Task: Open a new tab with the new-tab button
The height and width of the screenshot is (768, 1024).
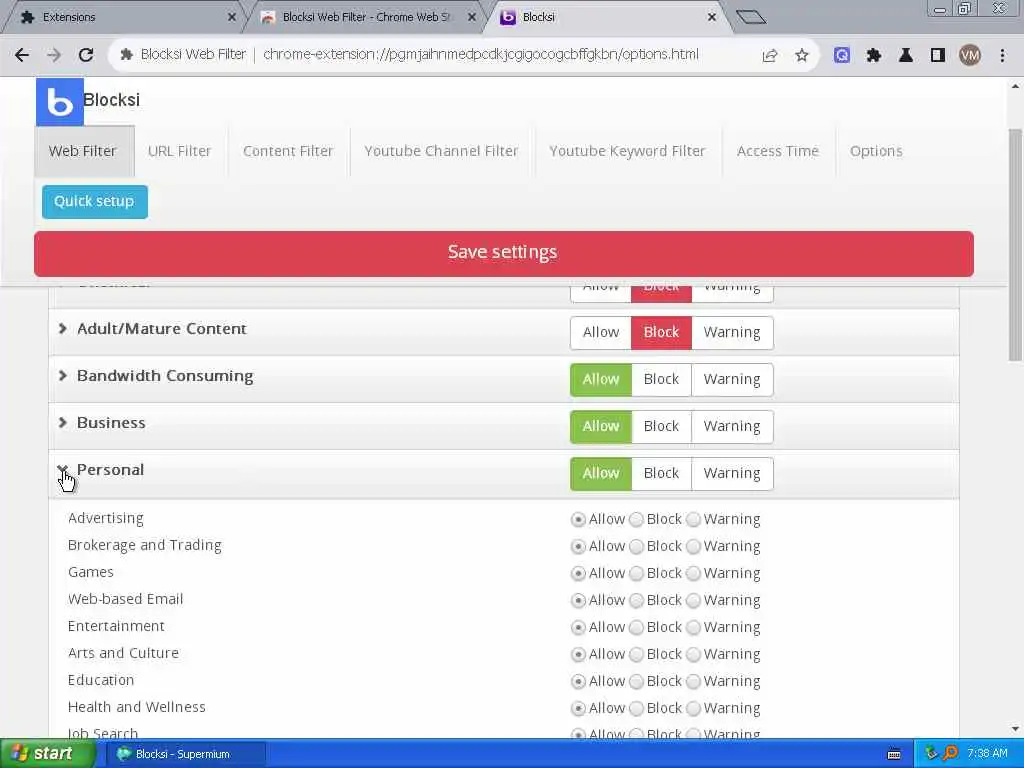Action: click(x=750, y=17)
